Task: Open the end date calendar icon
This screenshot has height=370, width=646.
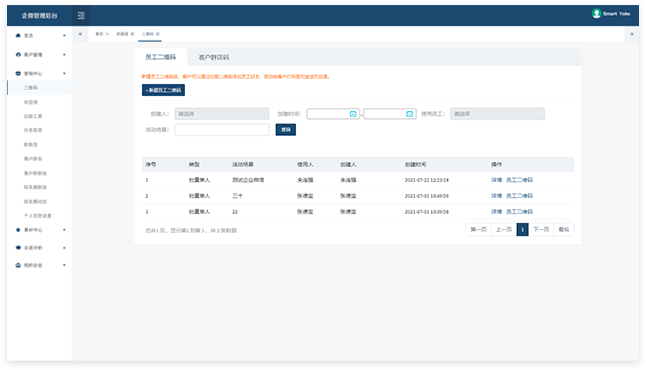Action: pos(410,114)
